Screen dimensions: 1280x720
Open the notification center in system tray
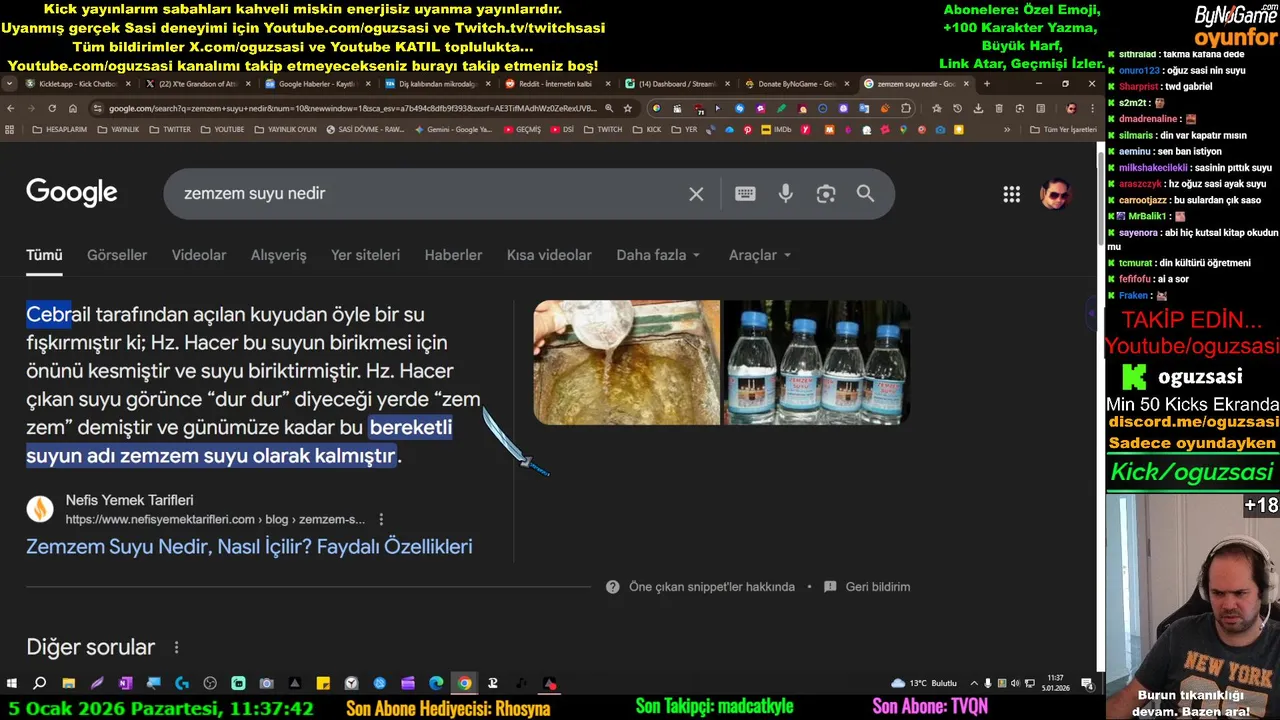(x=1087, y=684)
